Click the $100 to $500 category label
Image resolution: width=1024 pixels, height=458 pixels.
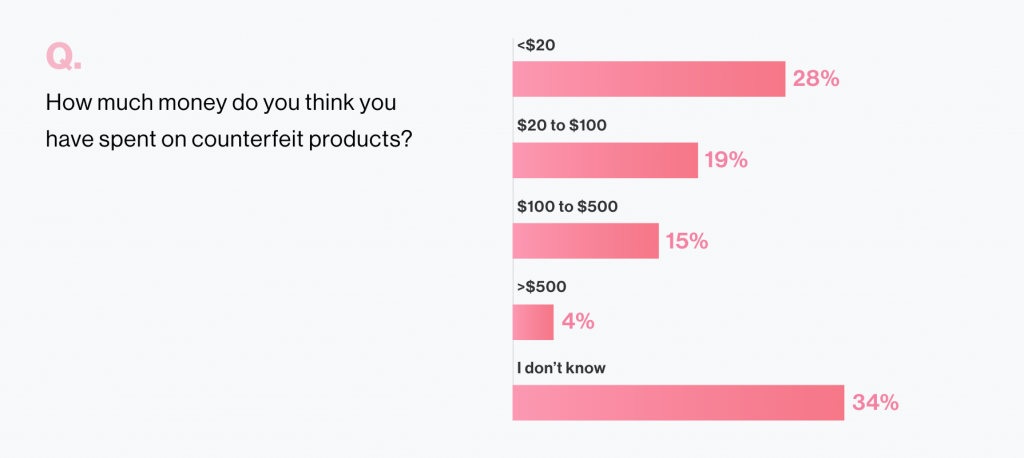point(567,206)
